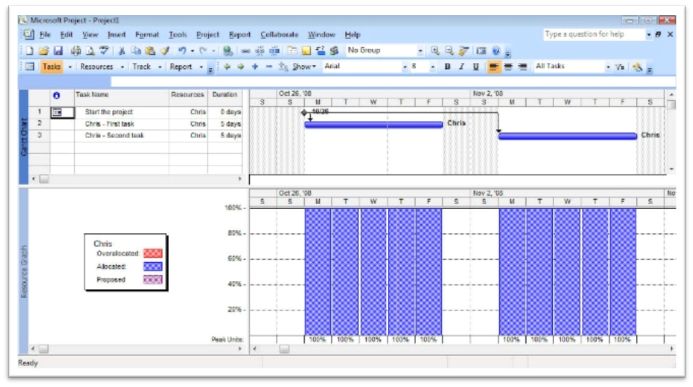Toggle bold formatting
The image size is (693, 387).
447,67
